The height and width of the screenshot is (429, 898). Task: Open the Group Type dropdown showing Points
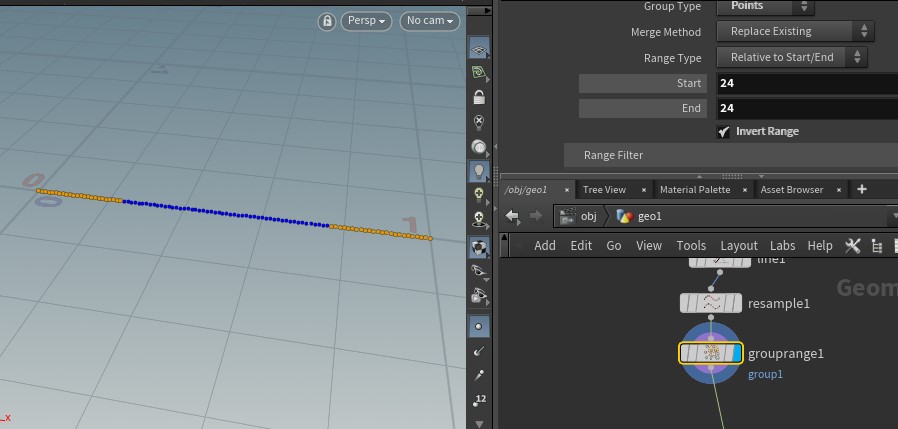pos(765,6)
